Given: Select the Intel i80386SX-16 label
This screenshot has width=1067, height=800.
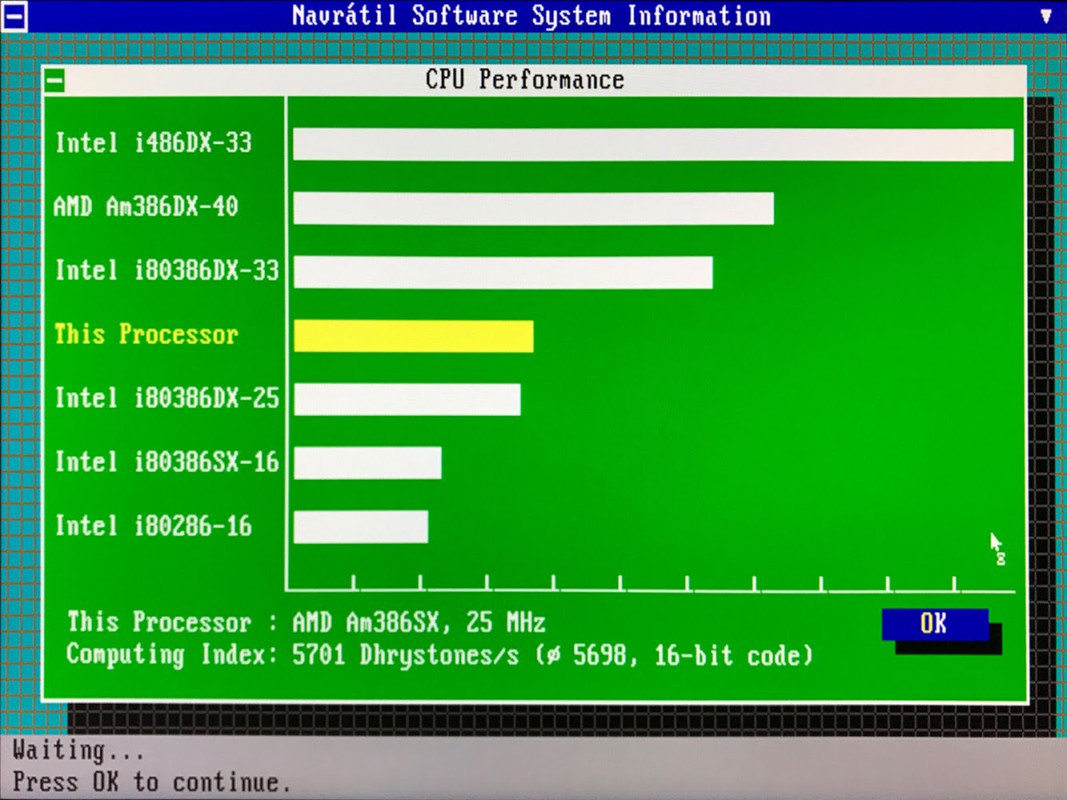Looking at the screenshot, I should tap(167, 462).
